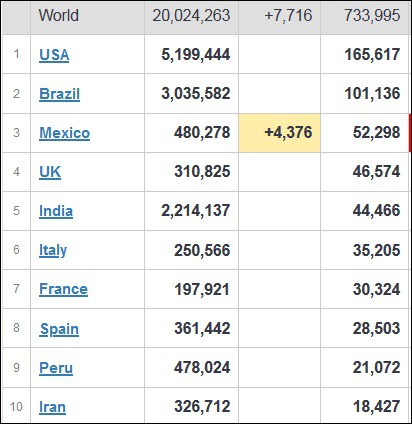Click Mexico's highlighted +4,376 new cases cell
The image size is (412, 424).
tap(280, 133)
